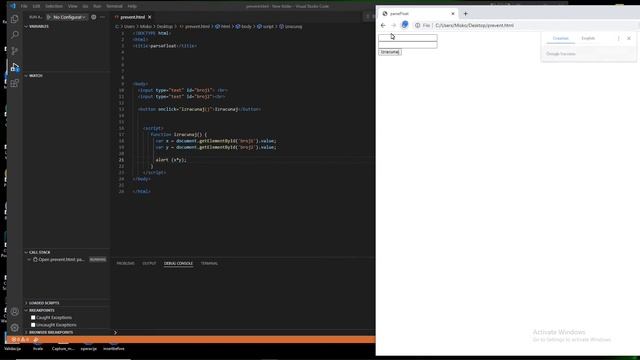Switch to the Problems panel tab

click(125, 264)
